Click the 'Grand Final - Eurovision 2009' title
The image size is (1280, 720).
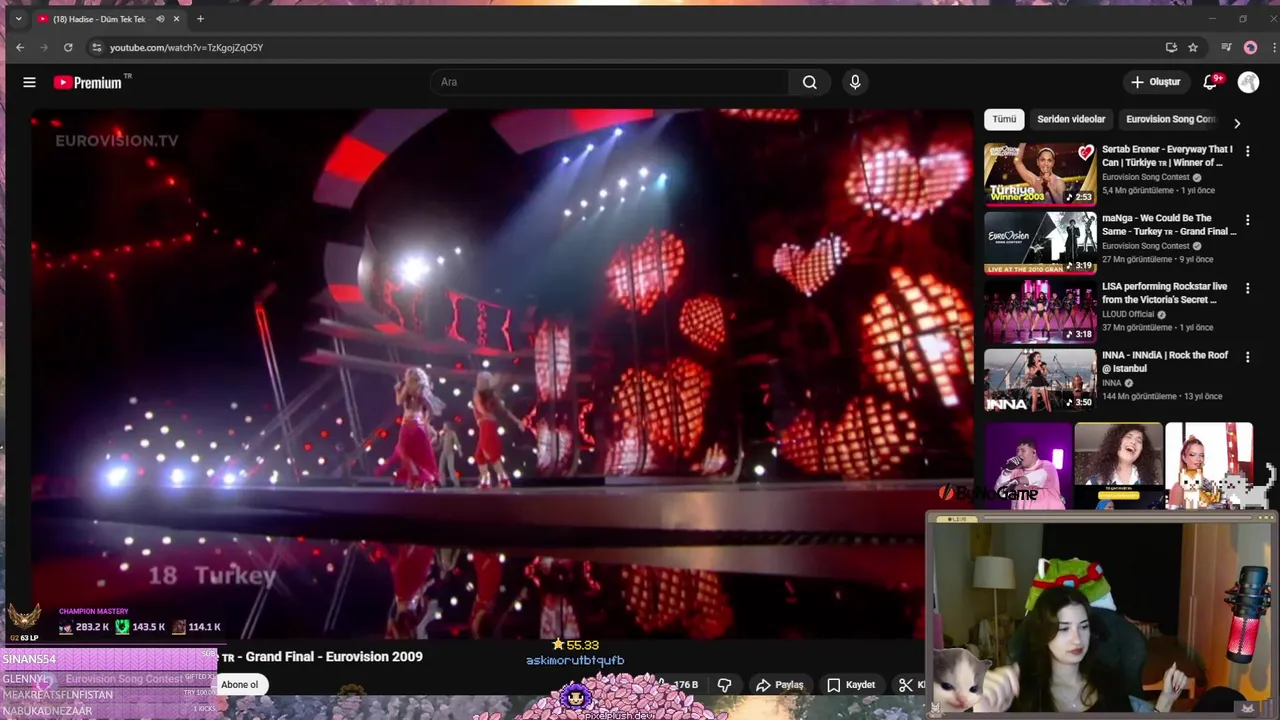334,657
